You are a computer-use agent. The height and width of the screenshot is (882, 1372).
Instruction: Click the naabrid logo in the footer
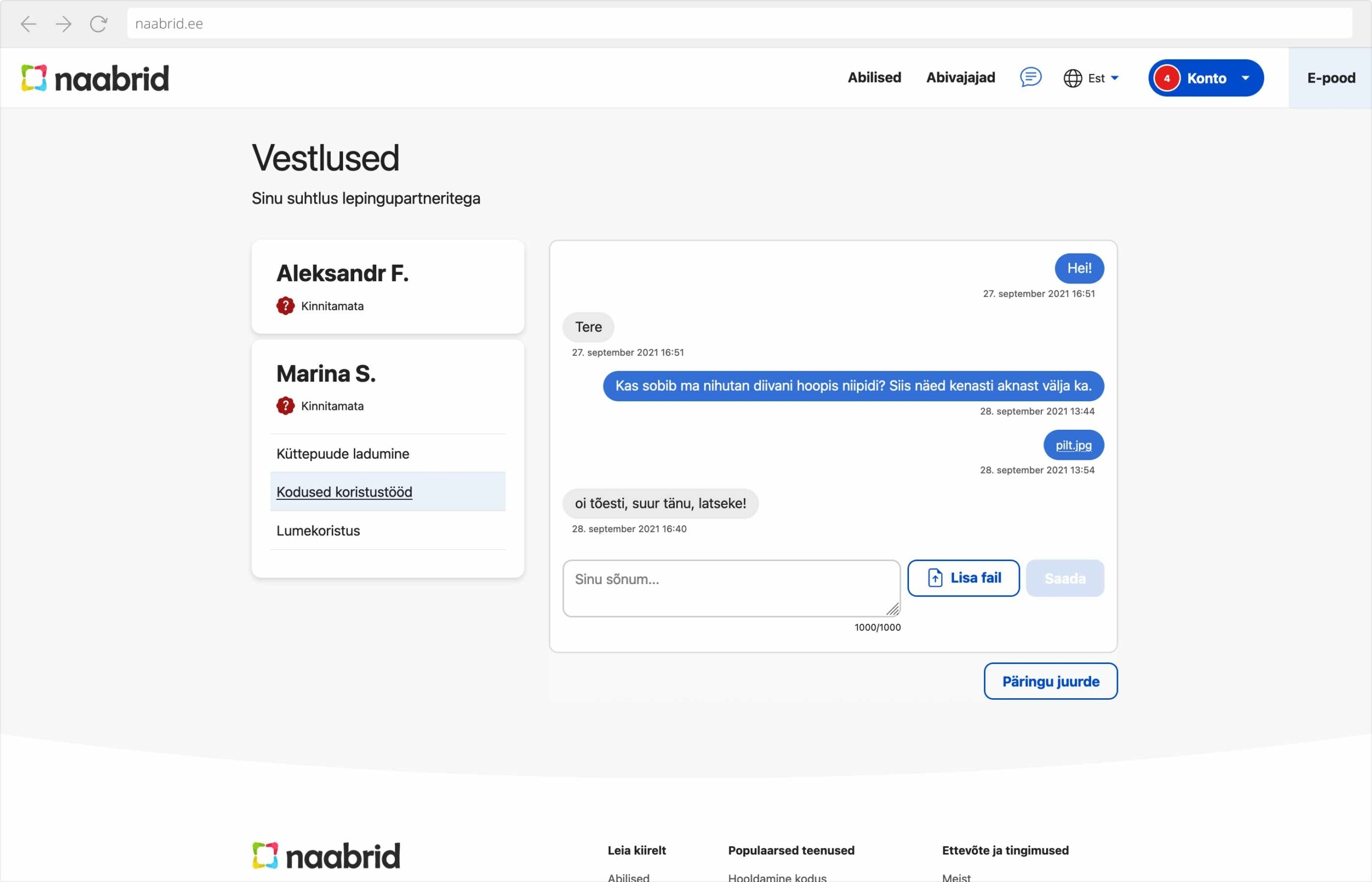[x=324, y=855]
